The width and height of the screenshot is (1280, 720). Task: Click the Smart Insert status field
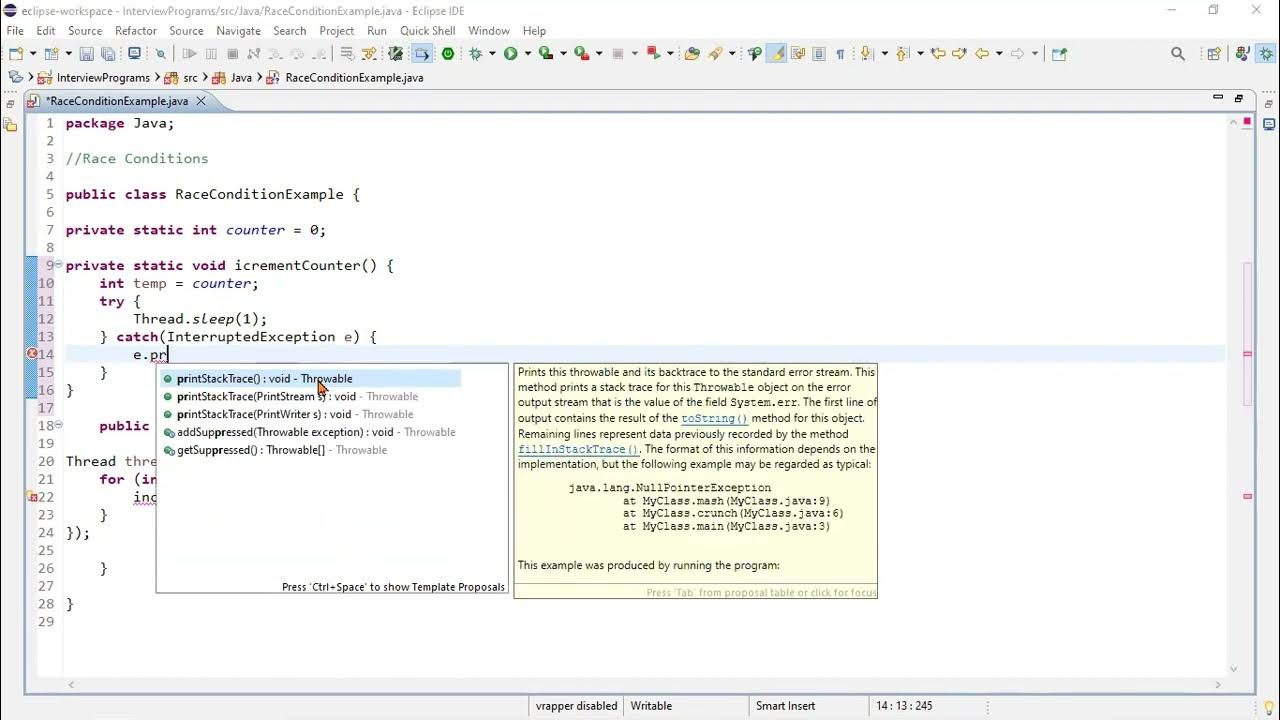click(785, 705)
